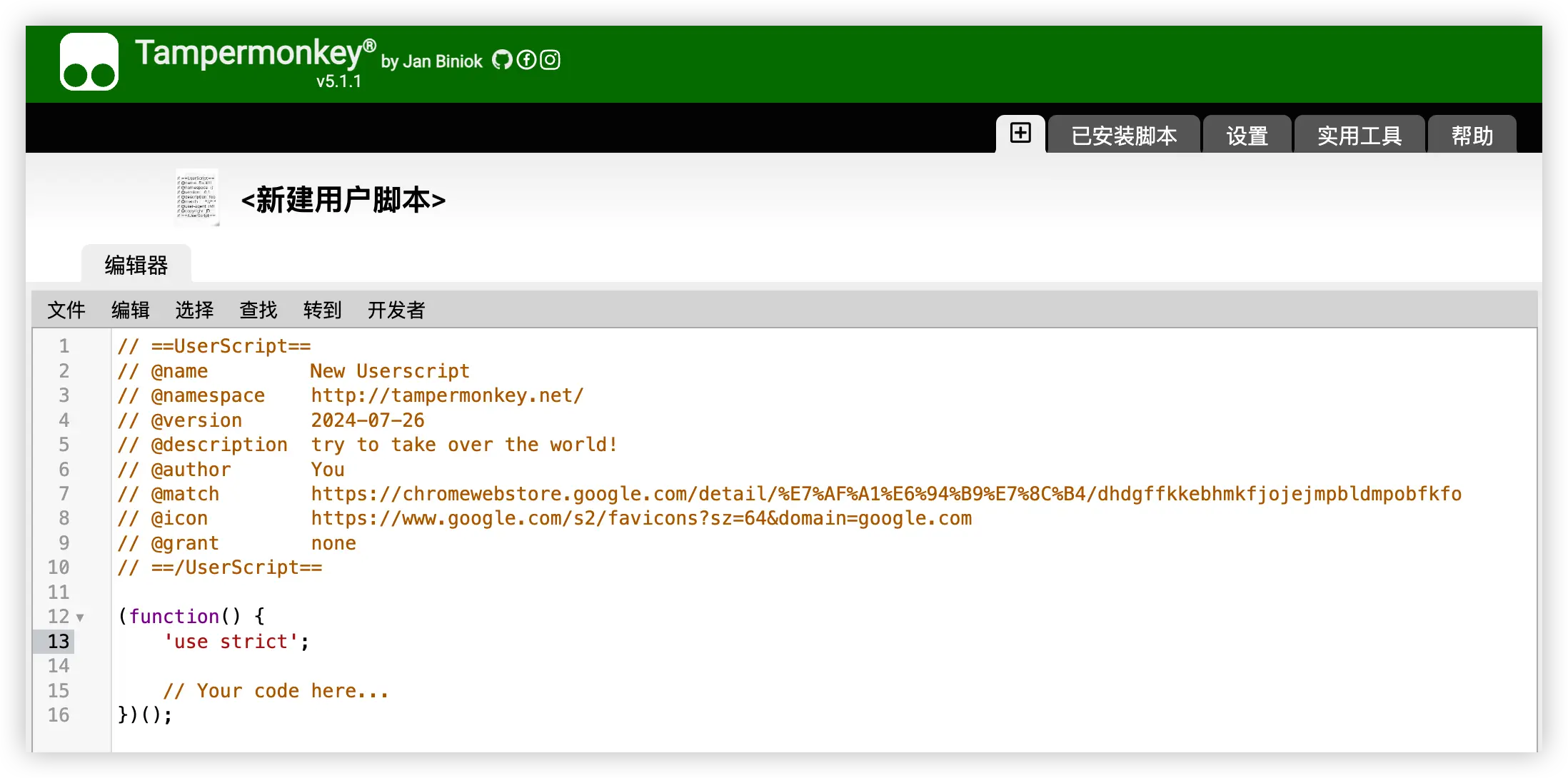The width and height of the screenshot is (1568, 778).
Task: Click the @author value 'You'
Action: pyautogui.click(x=328, y=470)
